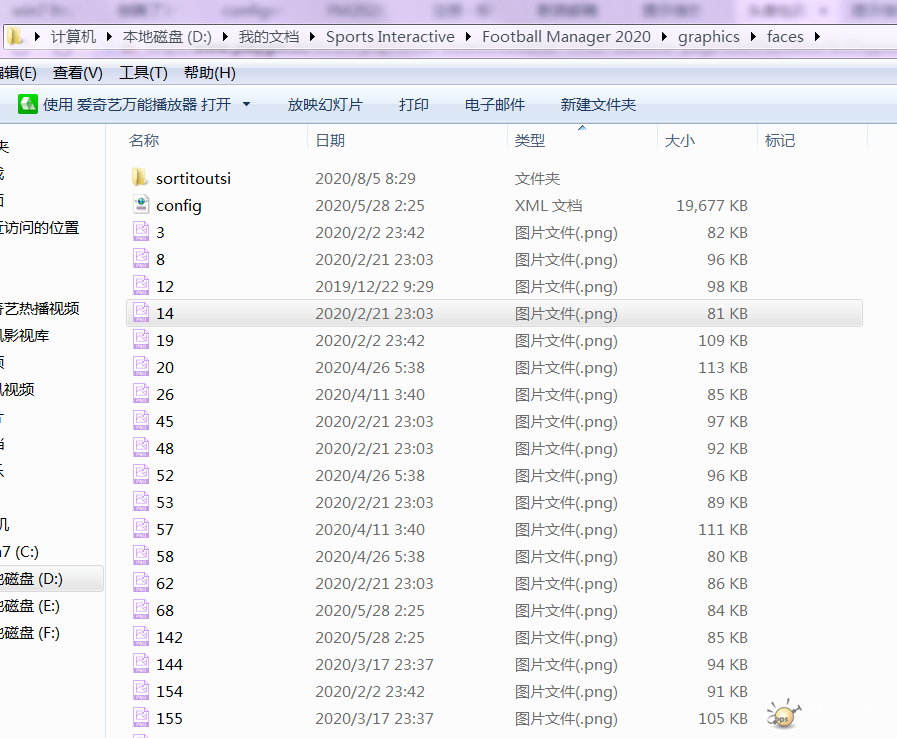Click the iQiyi player green icon
This screenshot has height=738, width=897.
(27, 104)
